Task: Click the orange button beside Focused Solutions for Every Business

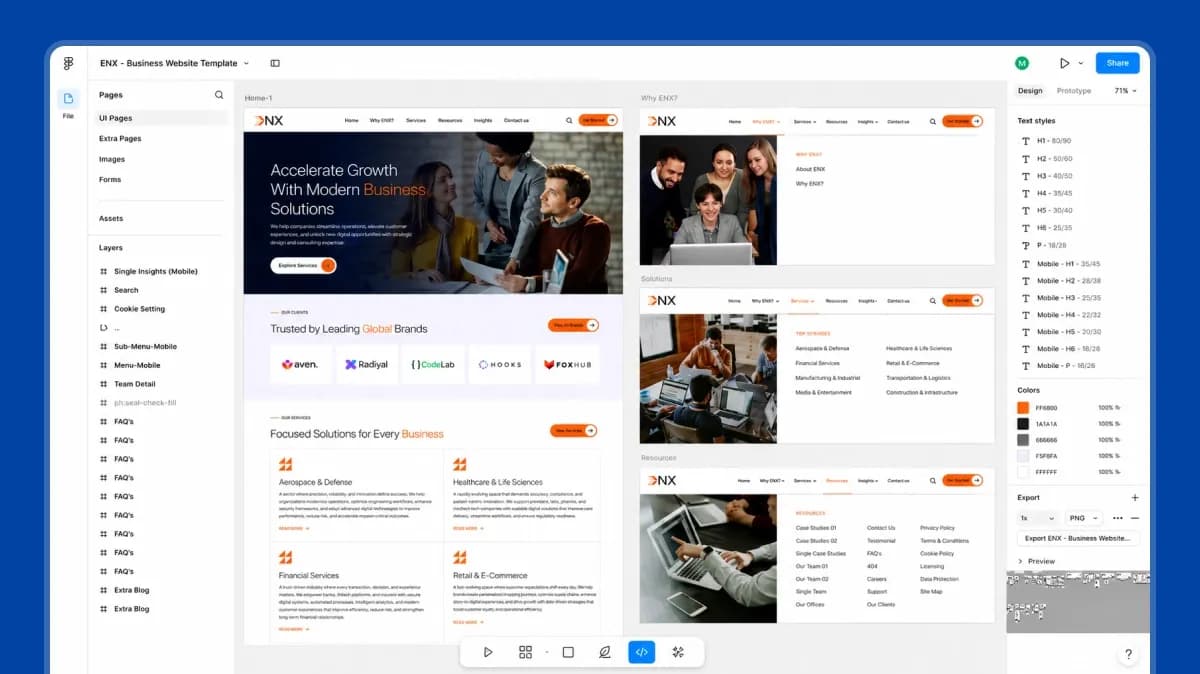Action: coord(573,431)
